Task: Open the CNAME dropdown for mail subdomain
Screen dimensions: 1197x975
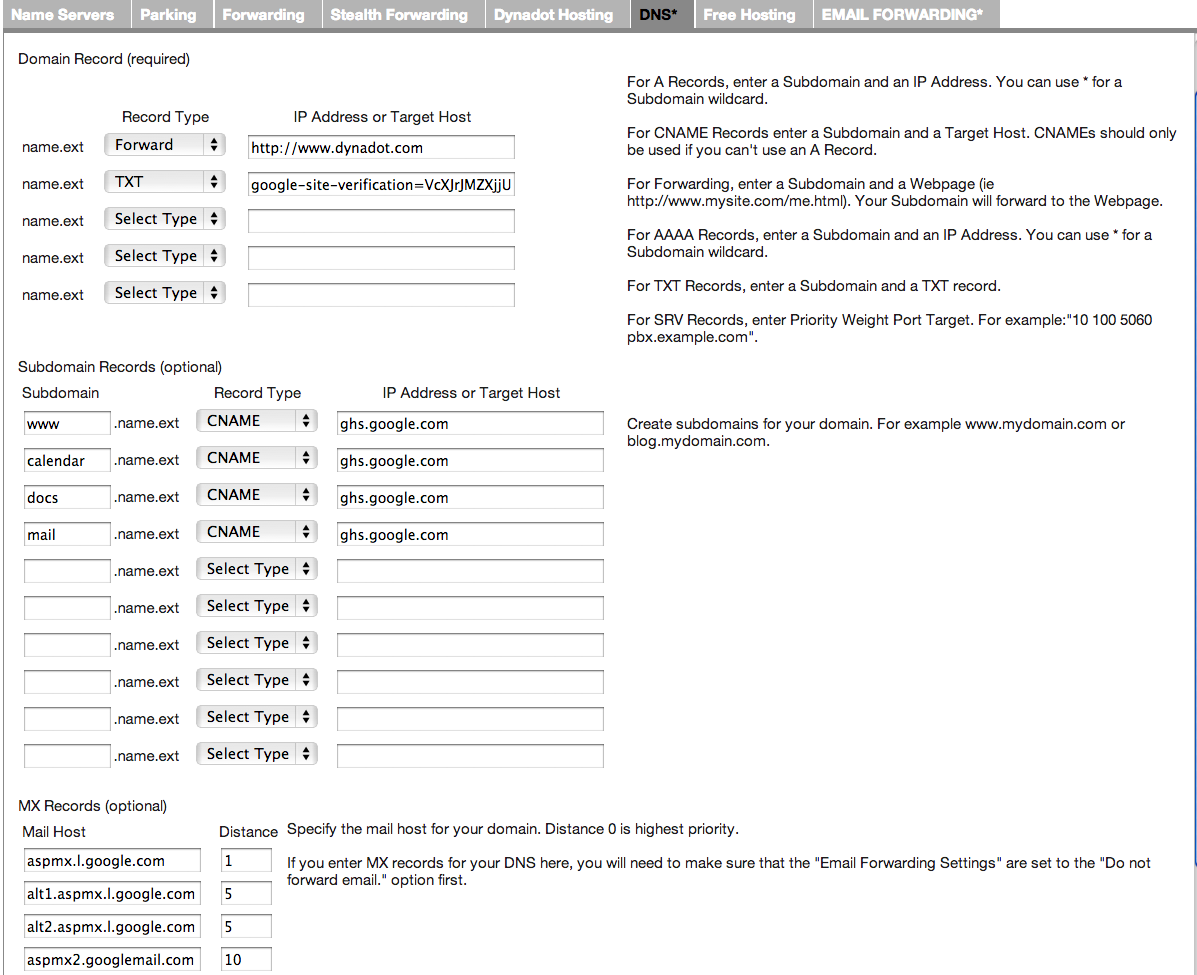Action: pos(256,531)
